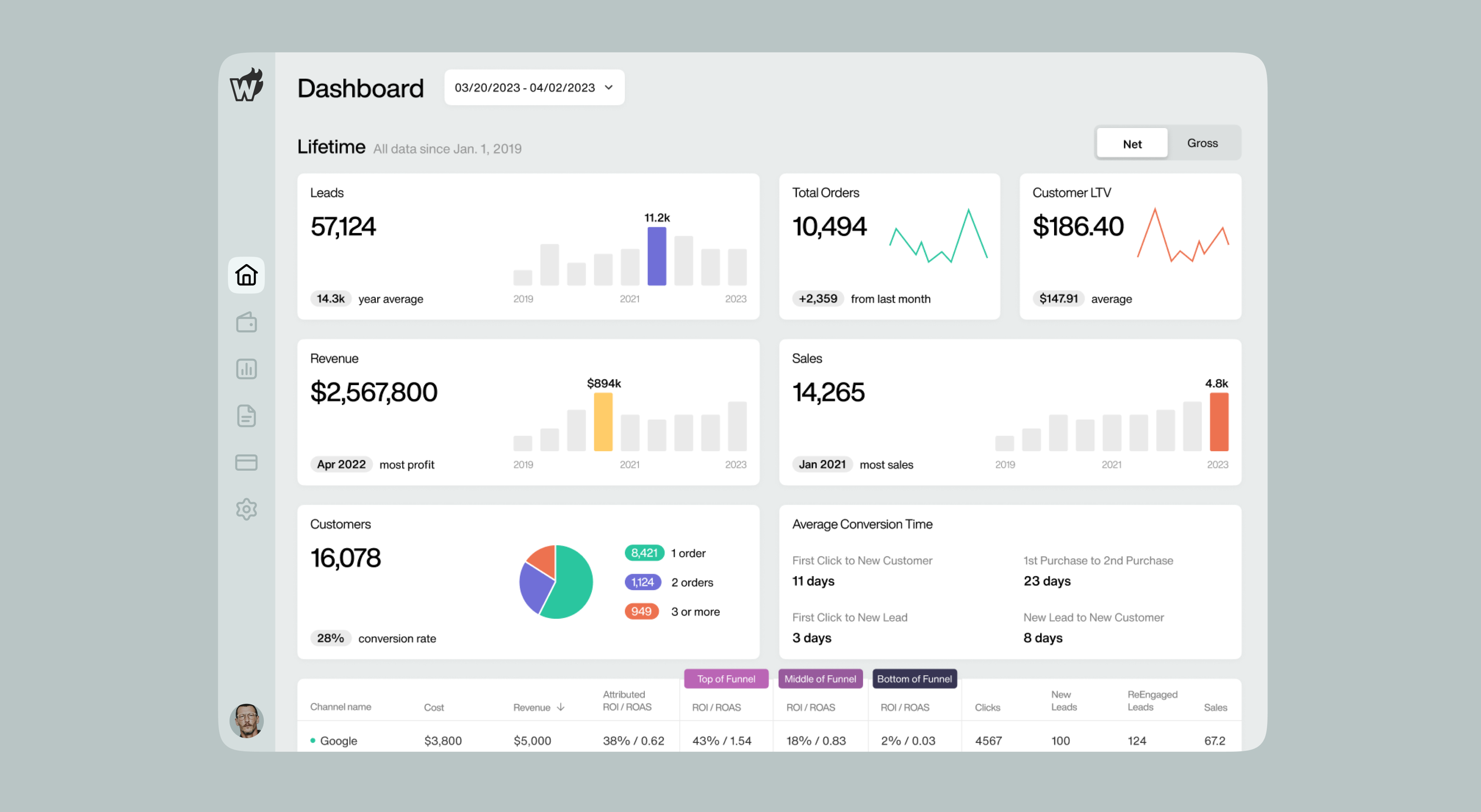Sort by the Revenue column arrow
1481x812 pixels.
(561, 708)
